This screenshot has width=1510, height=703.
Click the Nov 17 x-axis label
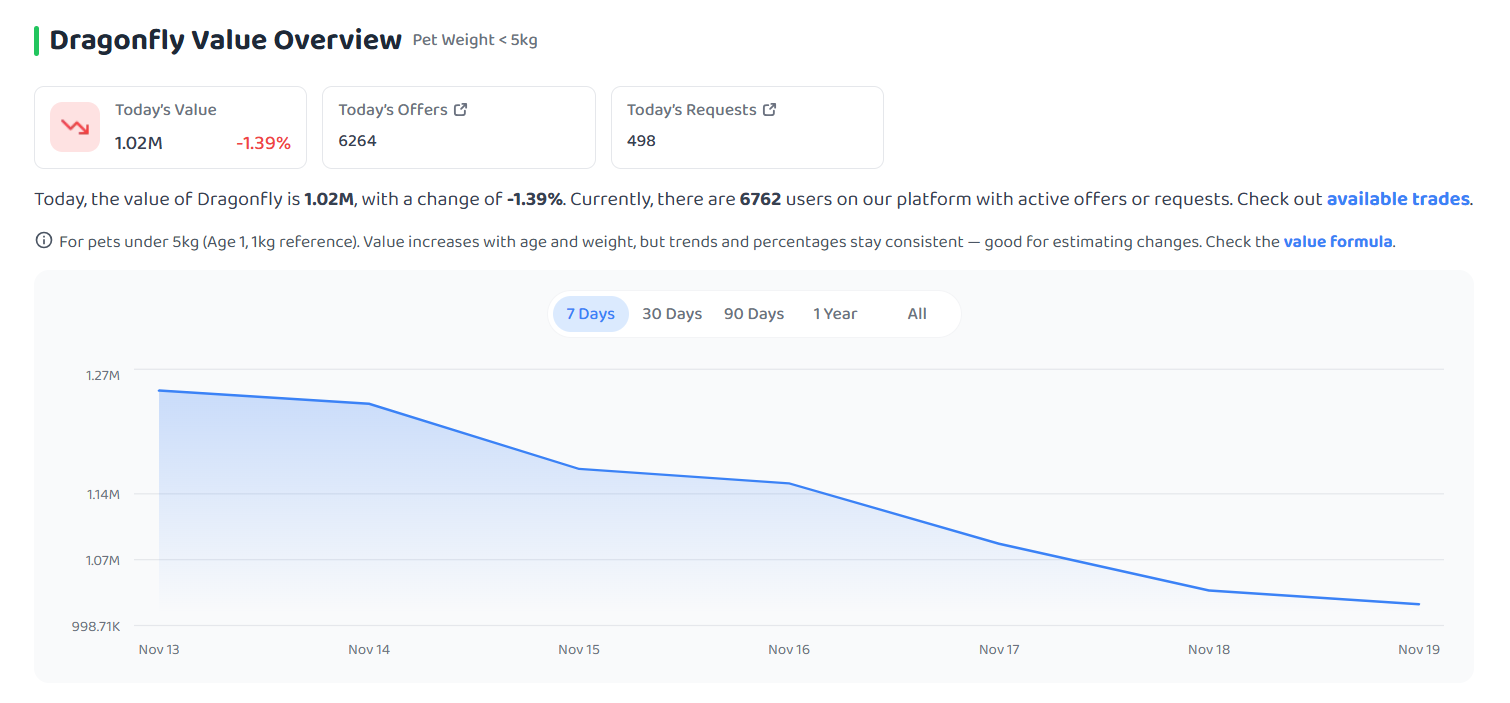(999, 650)
